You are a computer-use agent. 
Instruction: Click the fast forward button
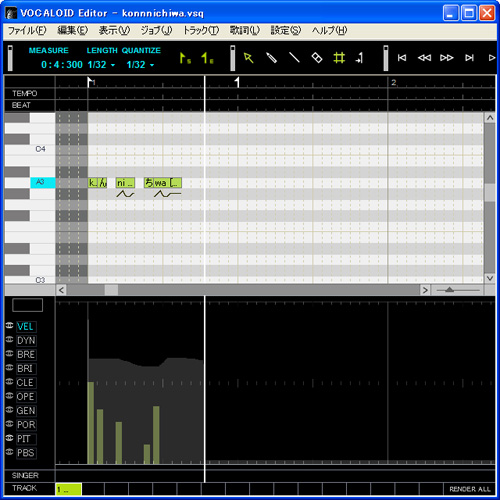point(447,58)
